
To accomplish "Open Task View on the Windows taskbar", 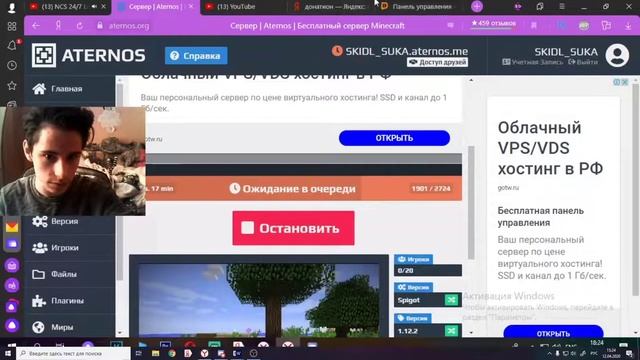I will tap(138, 353).
